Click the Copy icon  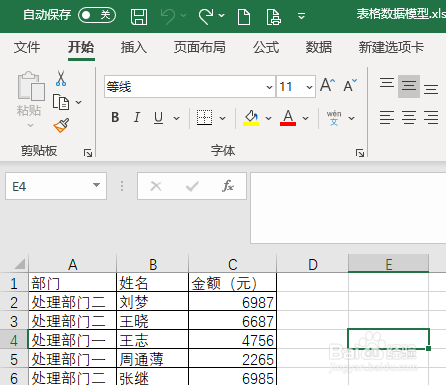(61, 102)
